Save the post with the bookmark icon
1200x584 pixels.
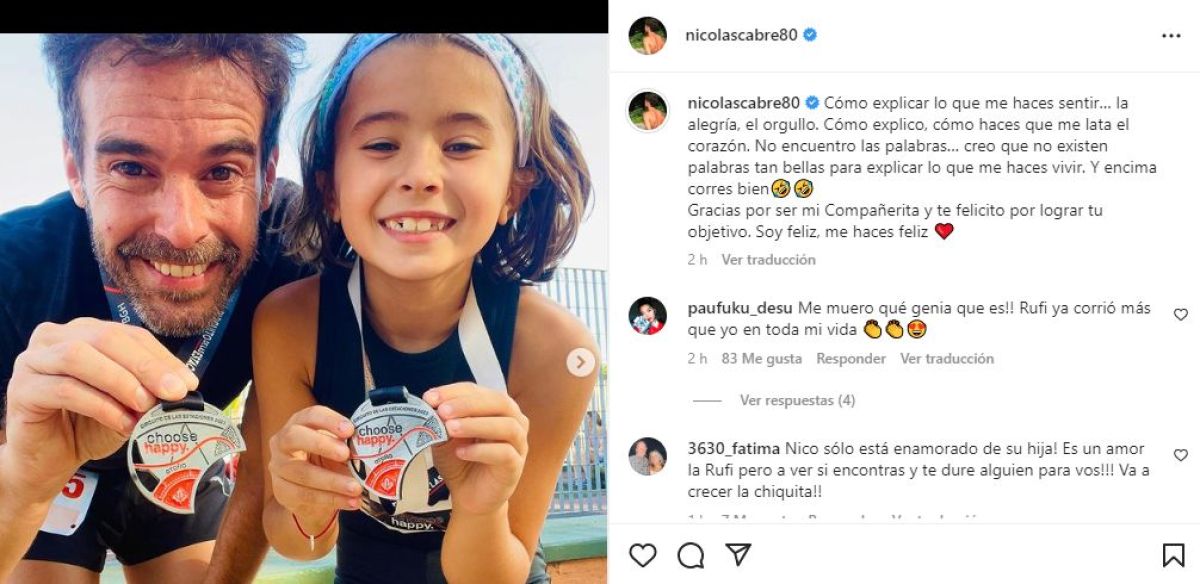pyautogui.click(x=1173, y=555)
